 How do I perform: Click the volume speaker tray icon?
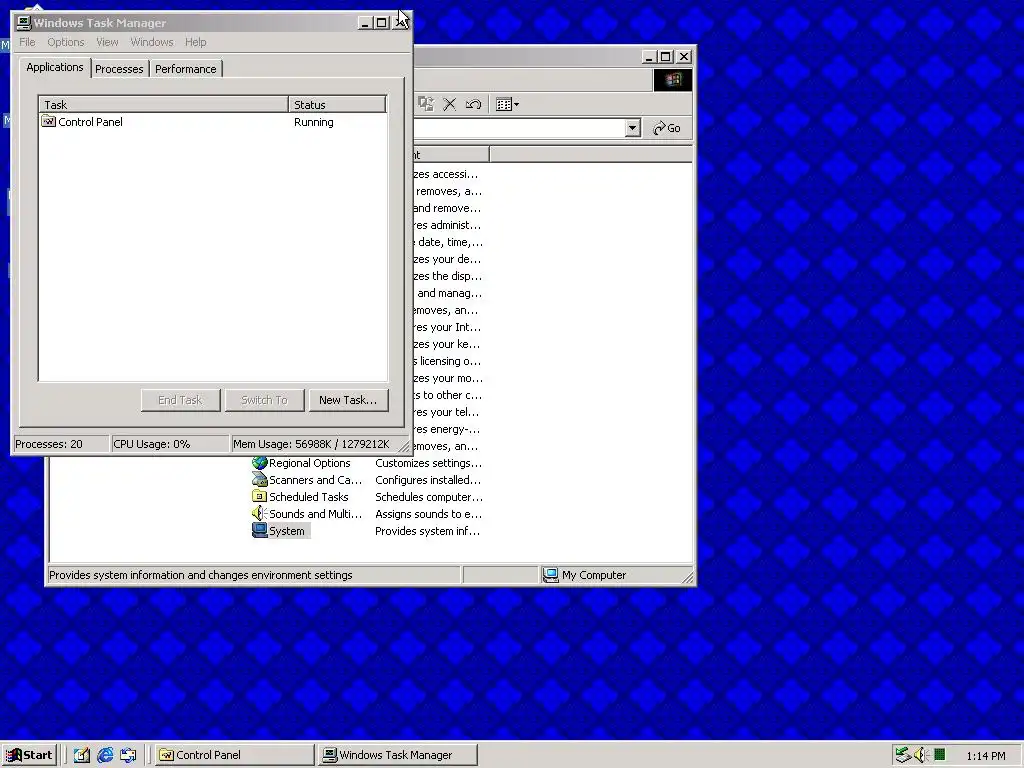pos(921,755)
